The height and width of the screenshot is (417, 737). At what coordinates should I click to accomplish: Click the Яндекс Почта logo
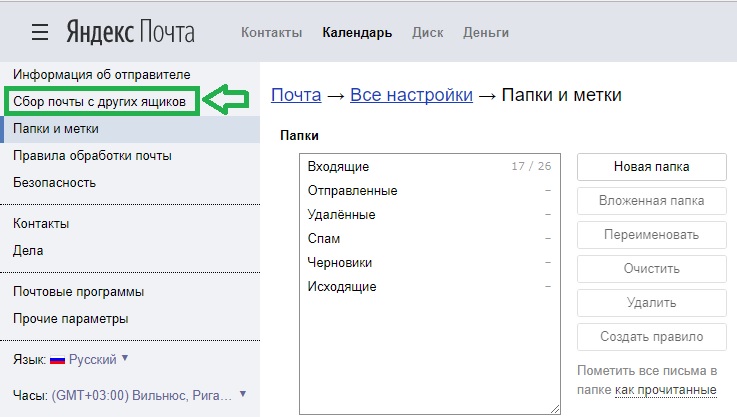pos(130,32)
